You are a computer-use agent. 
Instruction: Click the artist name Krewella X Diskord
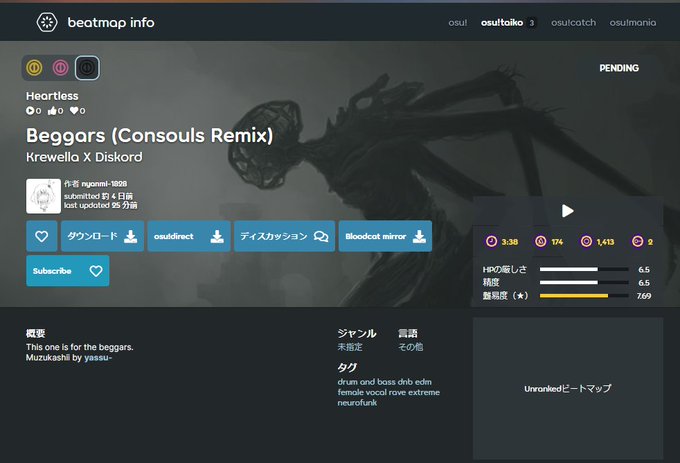pyautogui.click(x=84, y=157)
